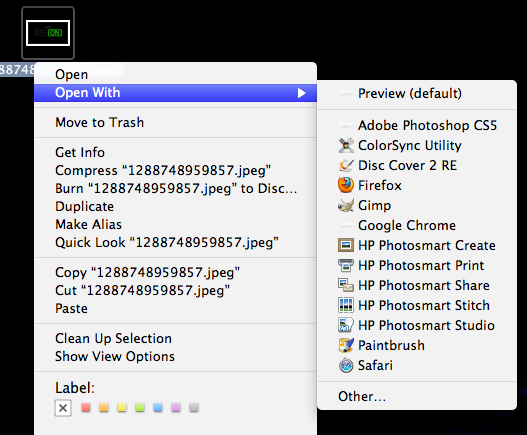The image size is (527, 435).
Task: Expand the Open With submenu arrow
Action: [301, 93]
